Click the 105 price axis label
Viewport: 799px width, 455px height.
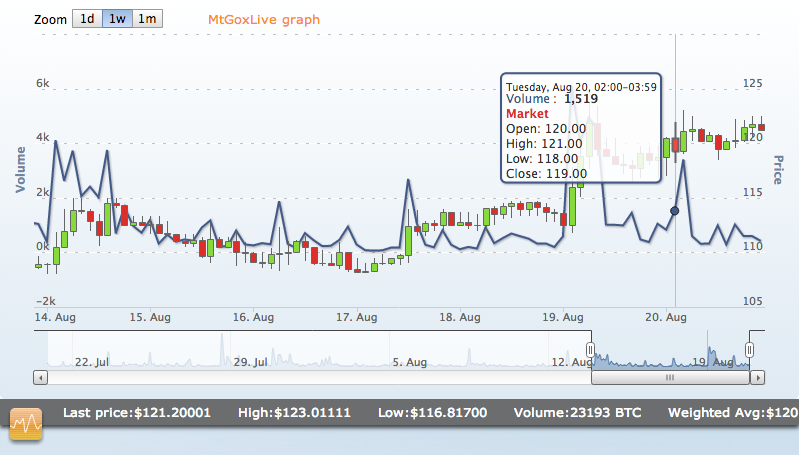point(753,301)
